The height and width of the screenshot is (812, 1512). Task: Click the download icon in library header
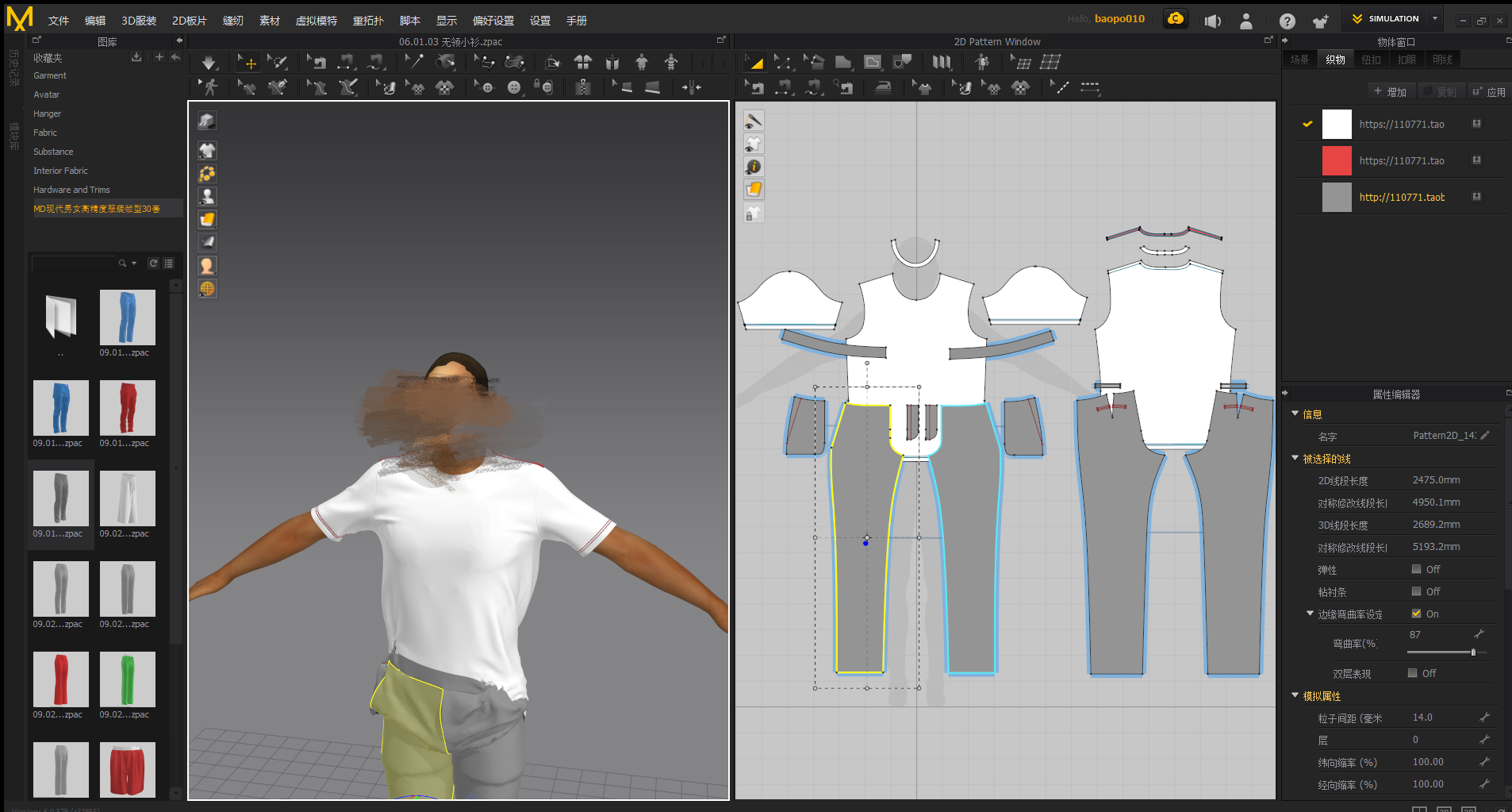(x=136, y=57)
